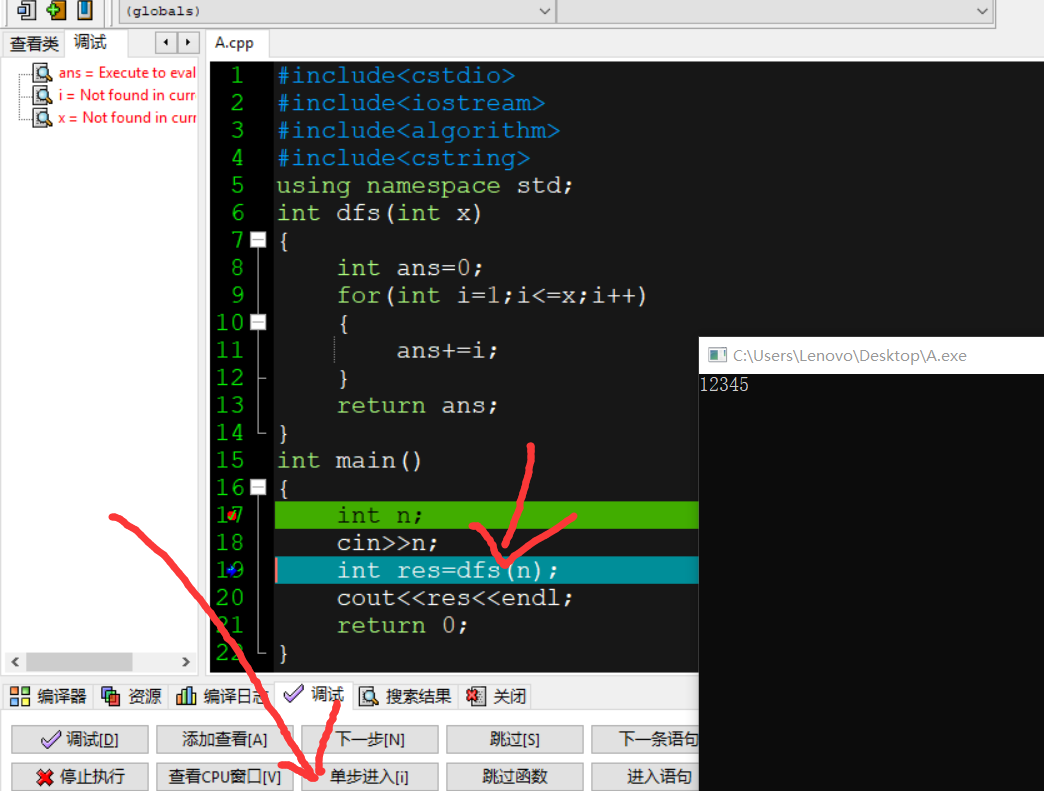The image size is (1044, 791).
Task: Click the console output '12345'
Action: click(724, 385)
